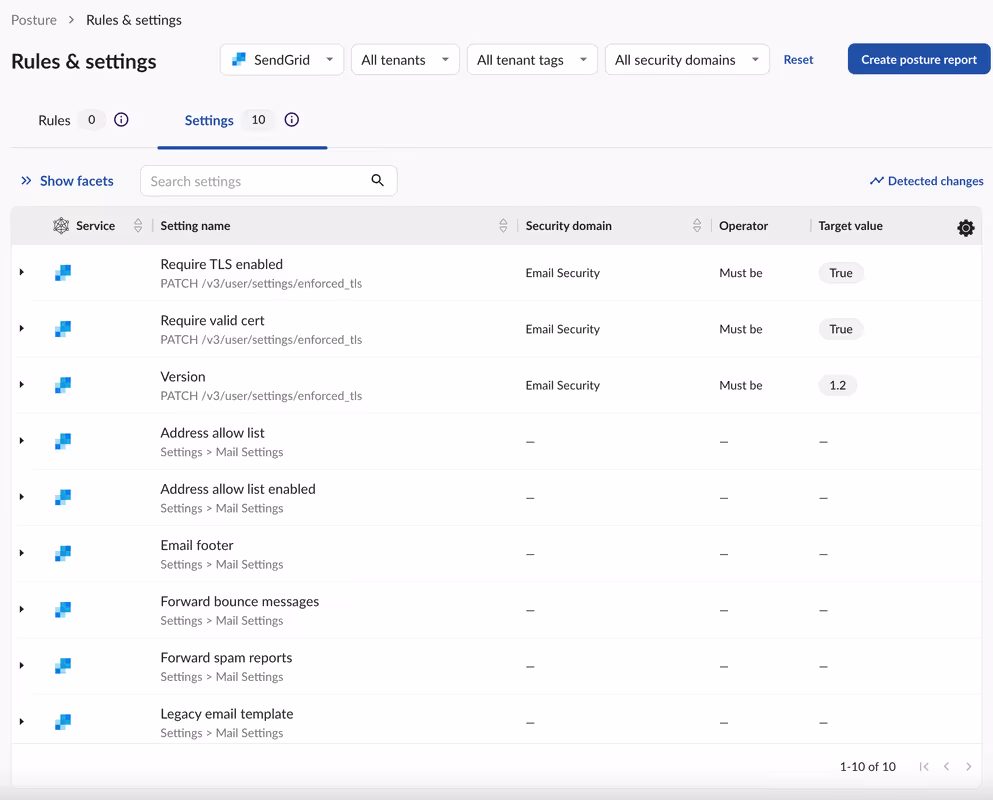Sort by the Security domain column arrows

click(x=697, y=225)
